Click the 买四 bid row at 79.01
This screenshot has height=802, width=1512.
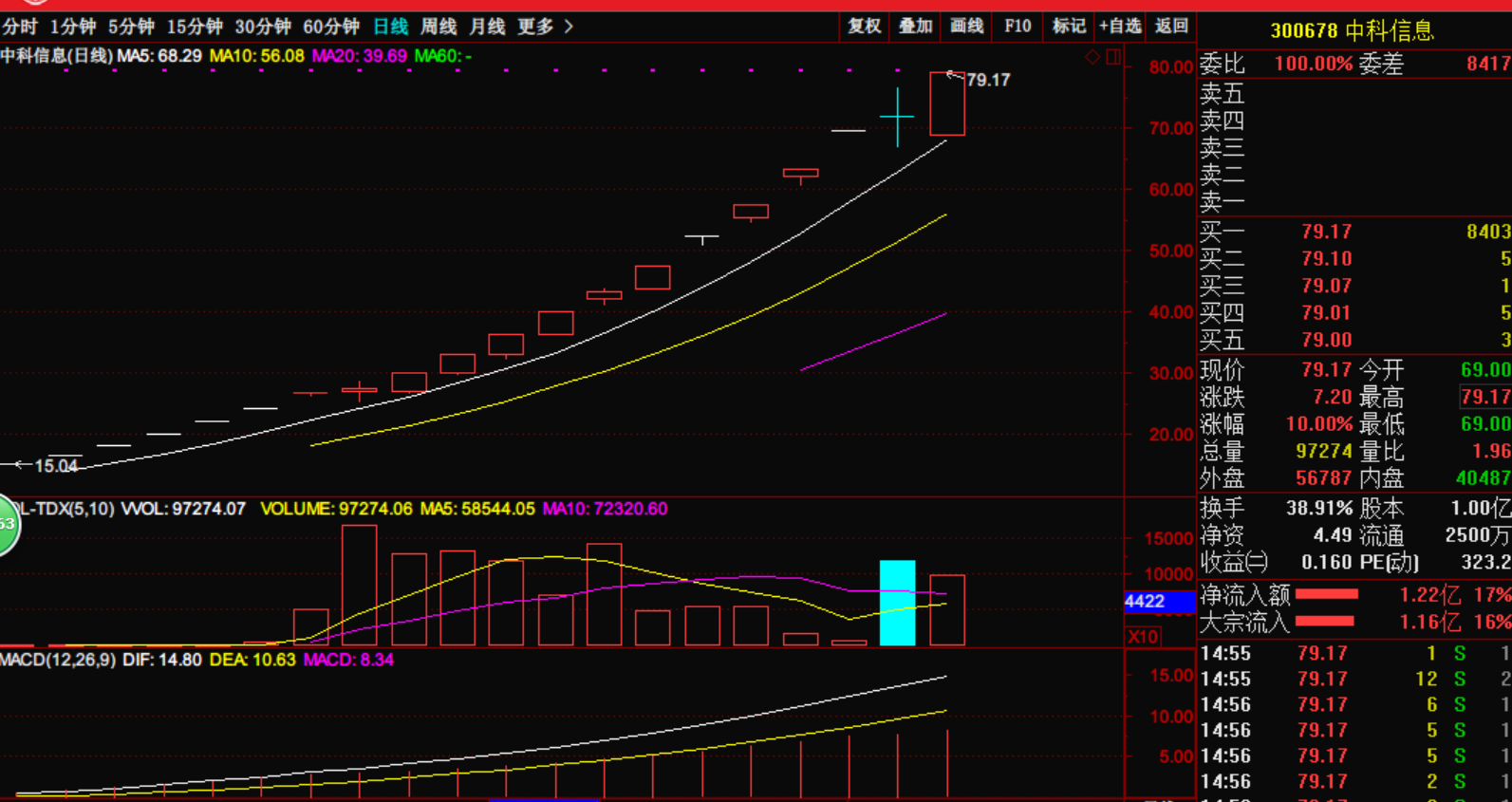pos(1354,312)
